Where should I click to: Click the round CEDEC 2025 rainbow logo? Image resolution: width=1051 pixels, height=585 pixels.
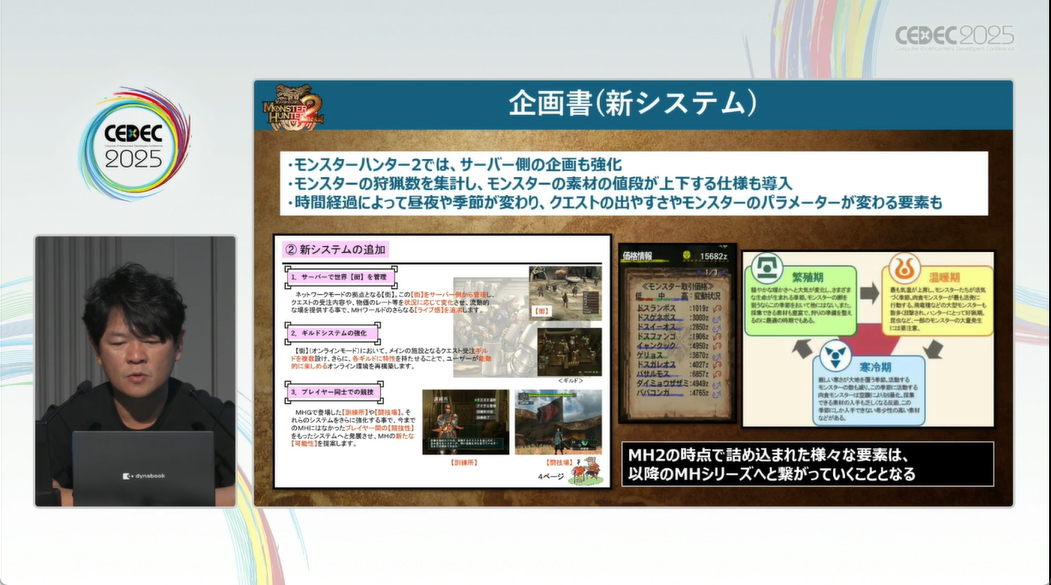[x=134, y=144]
